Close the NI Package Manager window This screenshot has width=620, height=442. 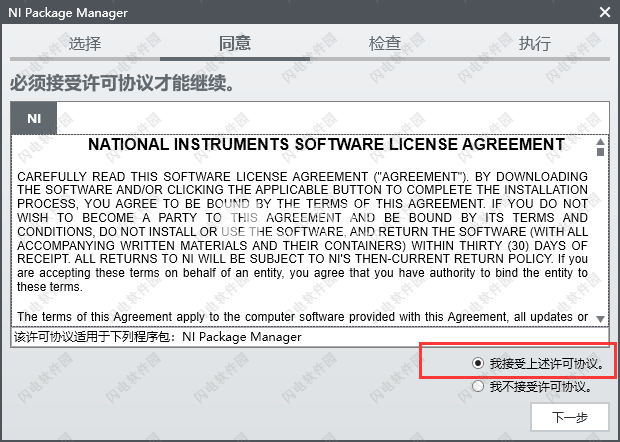coord(605,12)
